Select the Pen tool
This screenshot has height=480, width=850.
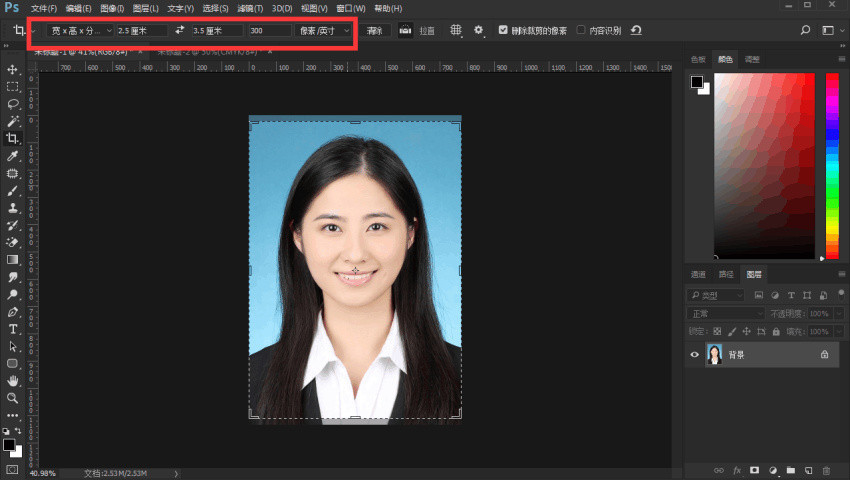(12, 312)
